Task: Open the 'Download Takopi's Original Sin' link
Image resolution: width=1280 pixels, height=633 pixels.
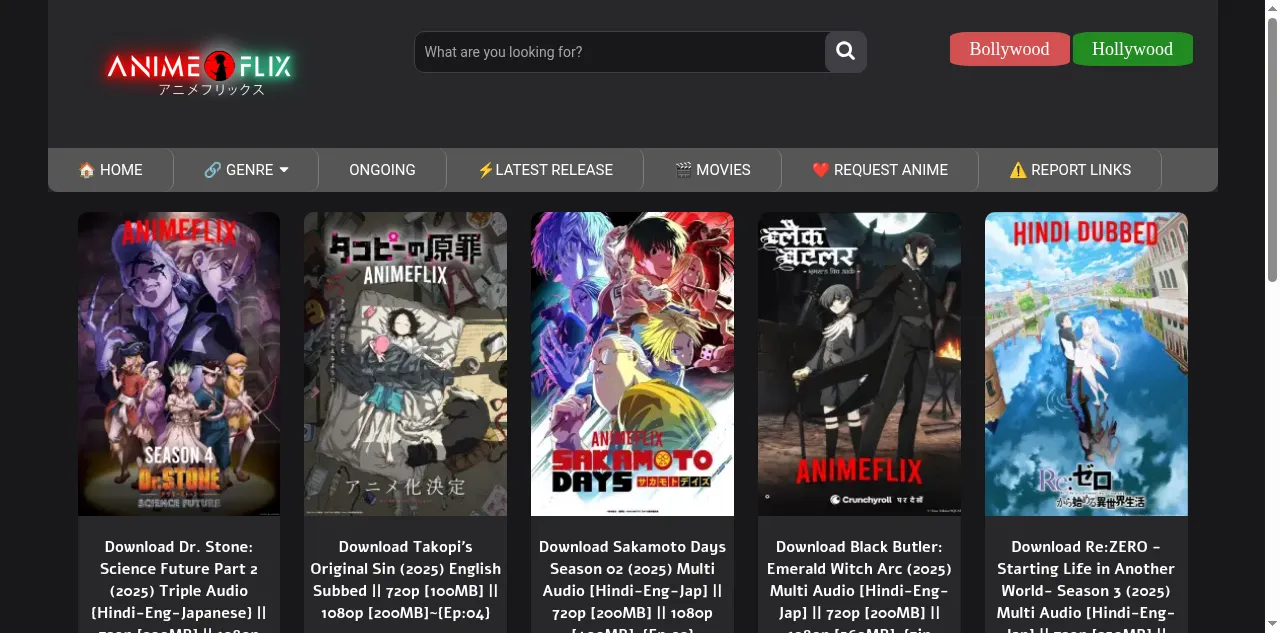Action: coord(405,580)
